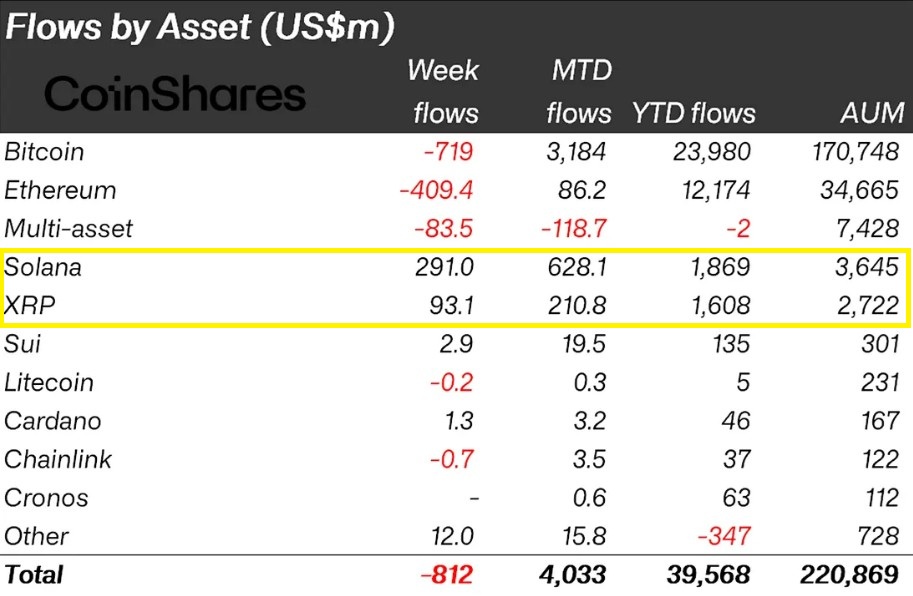913x596 pixels.
Task: Select the Chainlink row label
Action: click(x=58, y=460)
